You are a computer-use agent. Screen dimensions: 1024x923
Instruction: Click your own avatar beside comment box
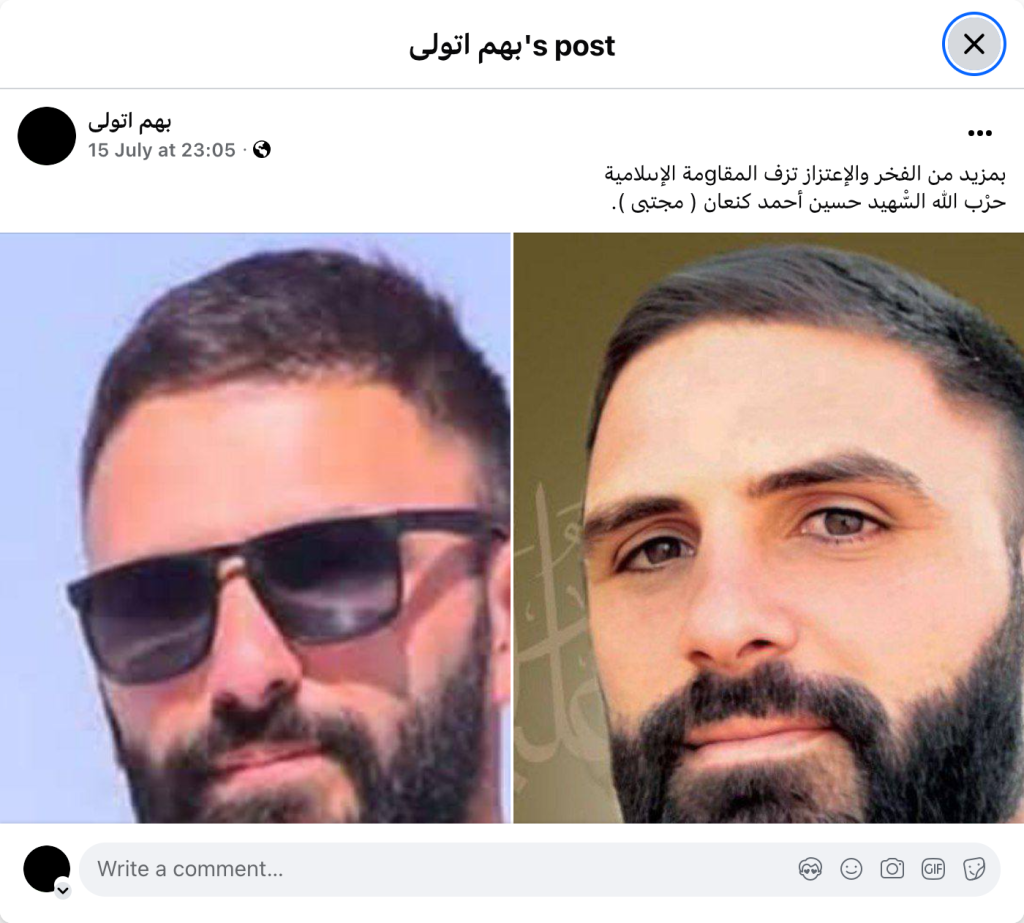46,869
